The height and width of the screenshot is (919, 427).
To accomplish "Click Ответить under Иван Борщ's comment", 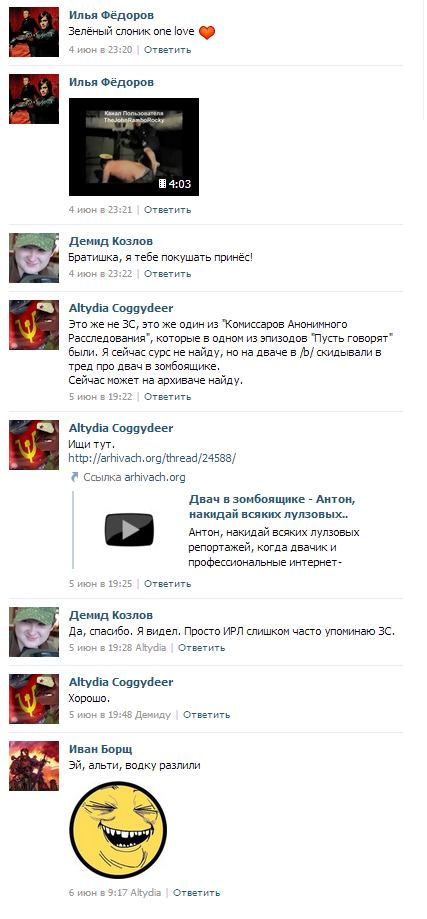I will [197, 893].
